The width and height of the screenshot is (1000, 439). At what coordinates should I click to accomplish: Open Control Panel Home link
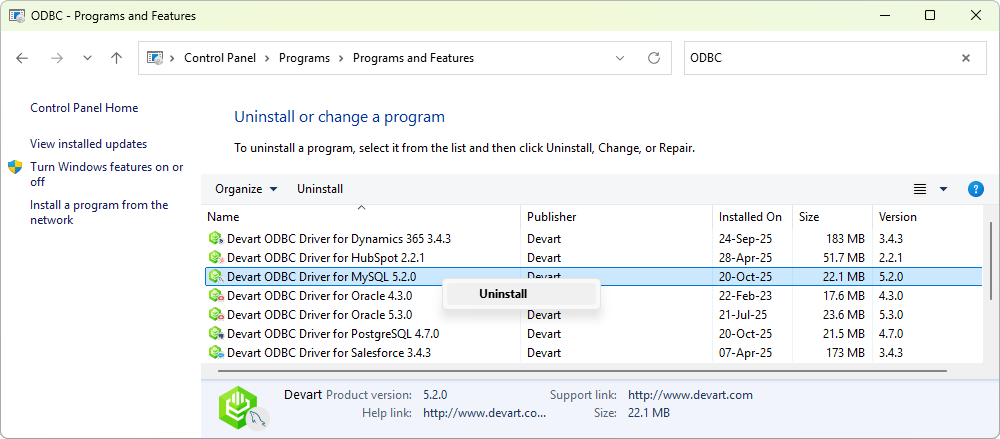(84, 108)
